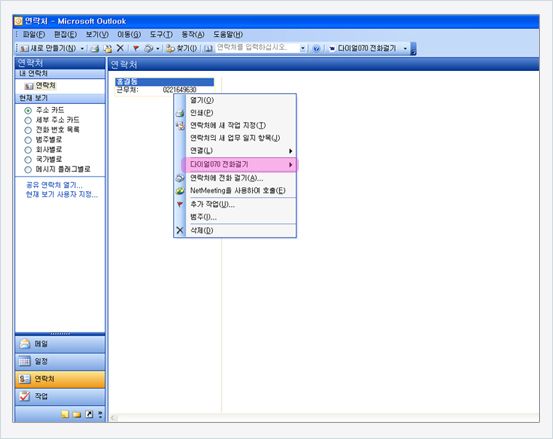Open the 도구(T) menu
Screen dimensions: 553x439
pyautogui.click(x=161, y=35)
